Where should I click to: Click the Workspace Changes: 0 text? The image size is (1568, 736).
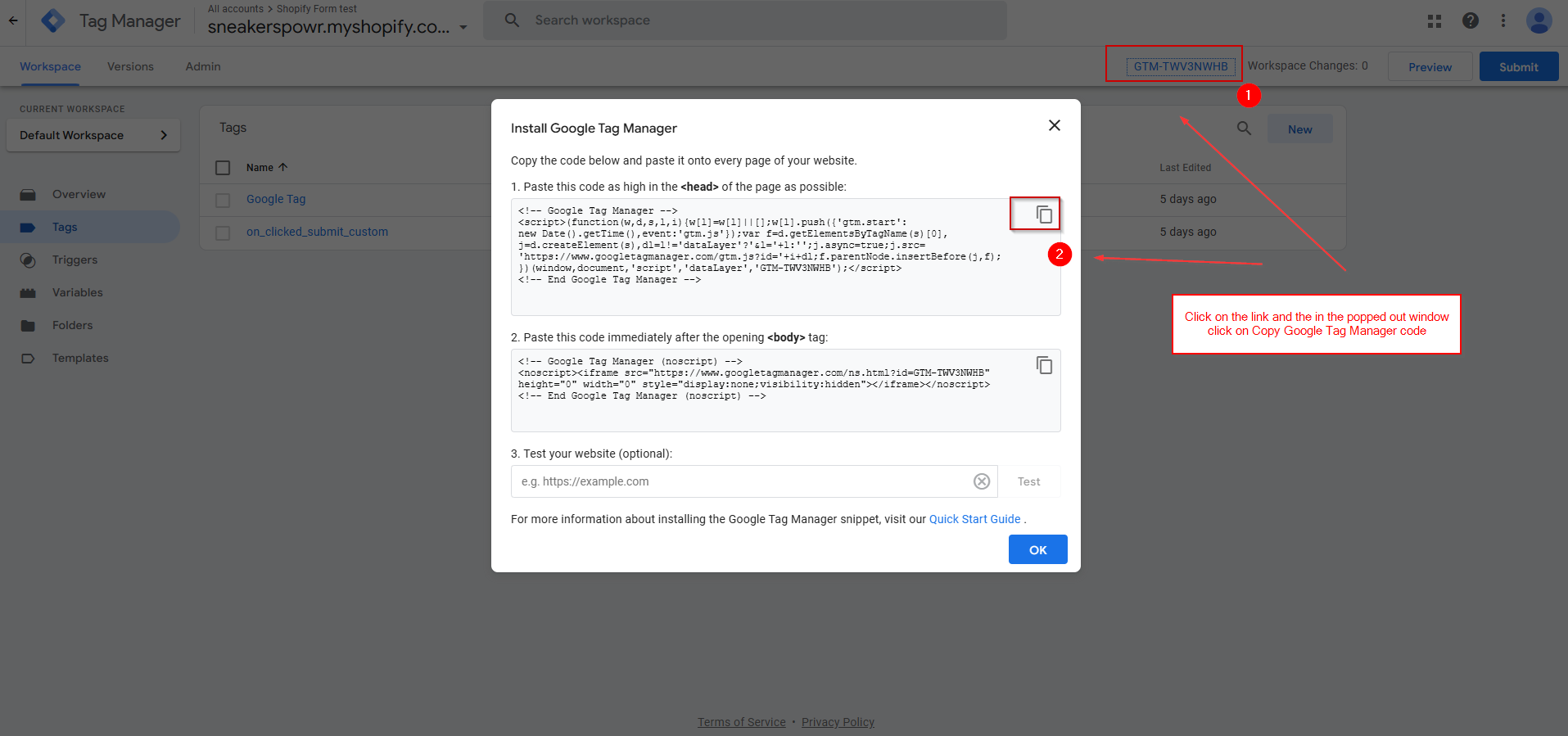[x=1308, y=65]
